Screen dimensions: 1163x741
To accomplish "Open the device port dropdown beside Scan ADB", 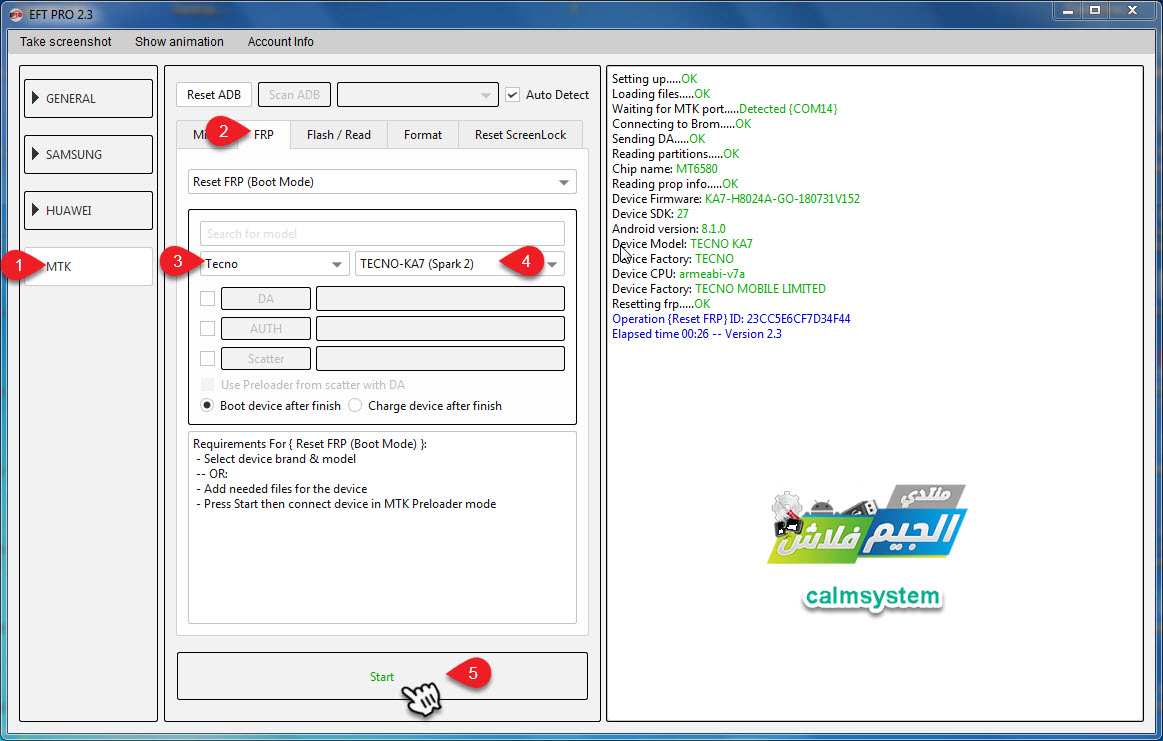I will [418, 95].
